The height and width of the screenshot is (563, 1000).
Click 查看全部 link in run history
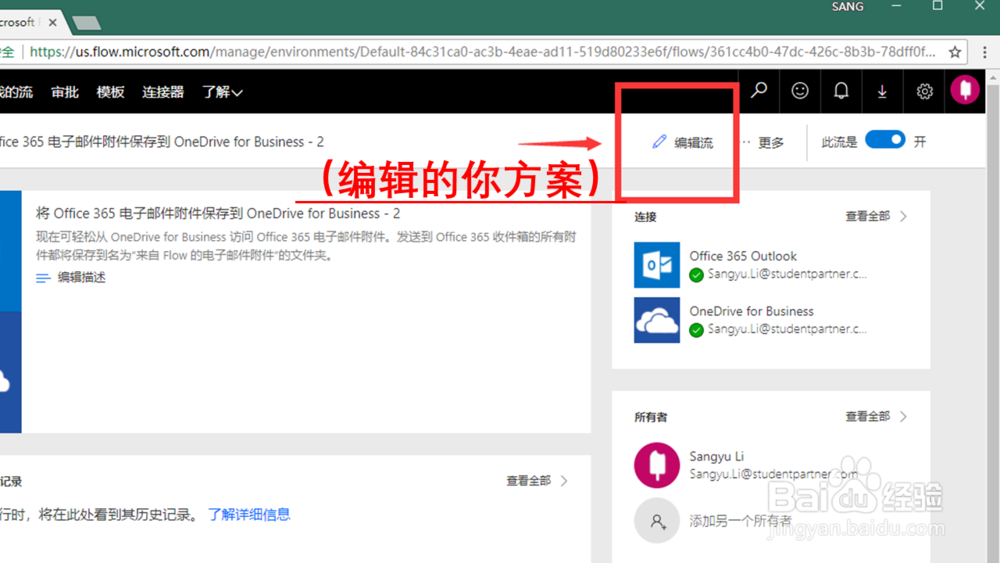click(x=529, y=481)
